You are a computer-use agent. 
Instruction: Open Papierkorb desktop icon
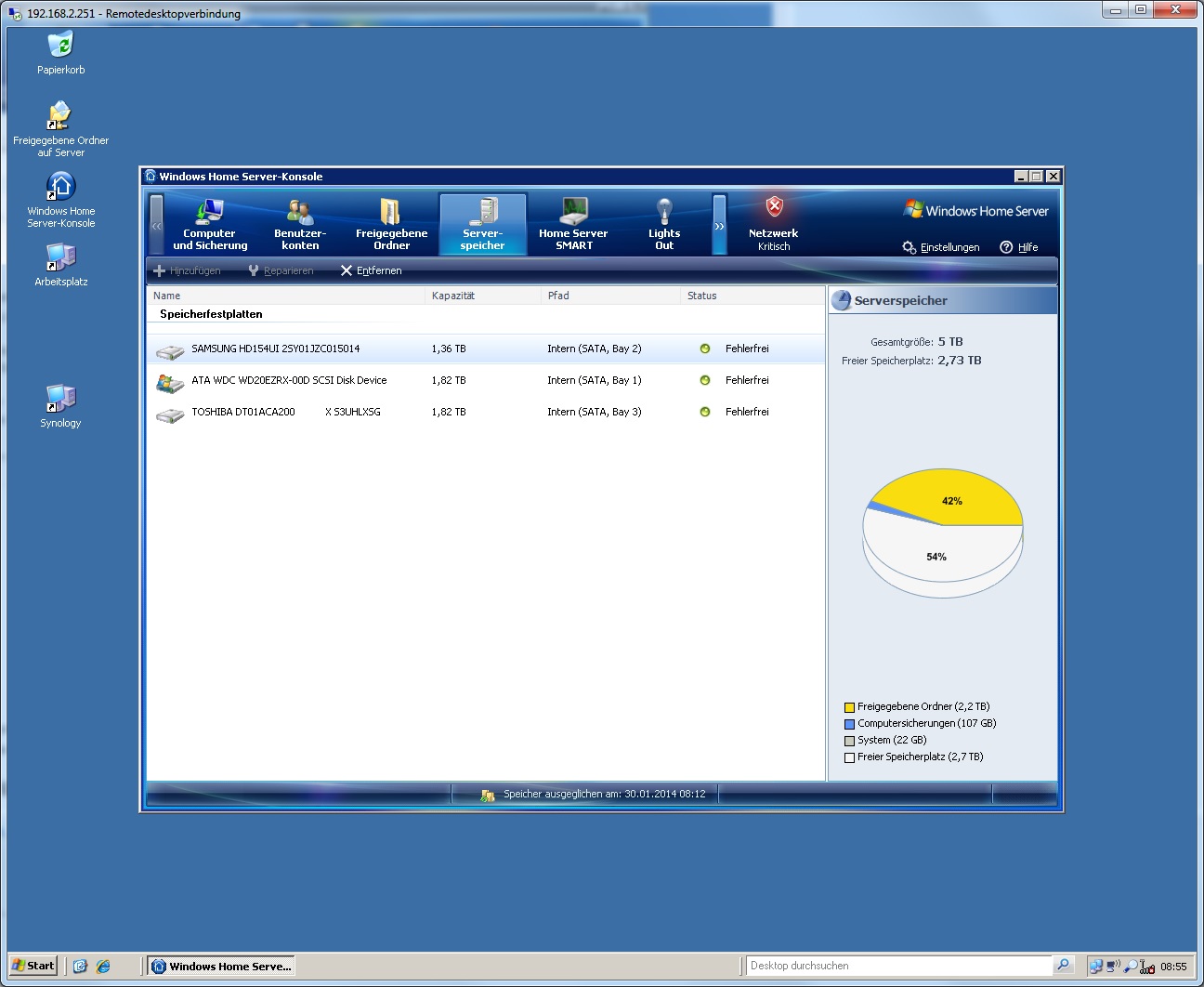click(x=60, y=53)
